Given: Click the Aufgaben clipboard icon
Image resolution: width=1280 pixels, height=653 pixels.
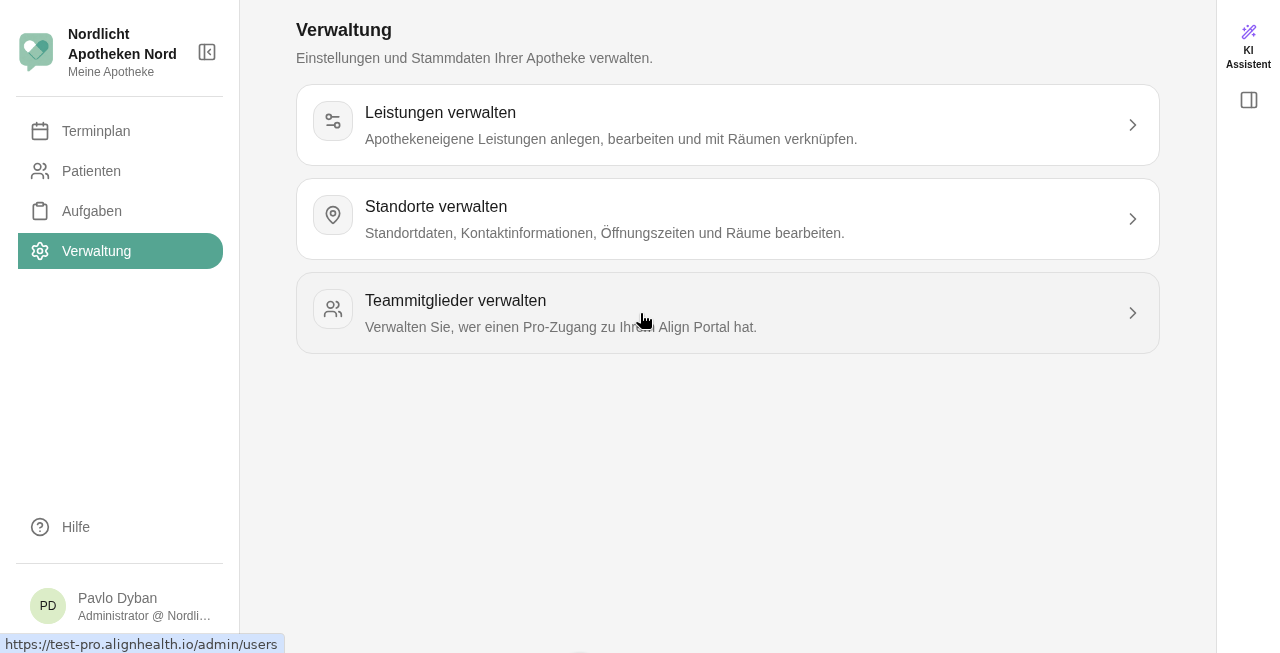Looking at the screenshot, I should (x=40, y=211).
